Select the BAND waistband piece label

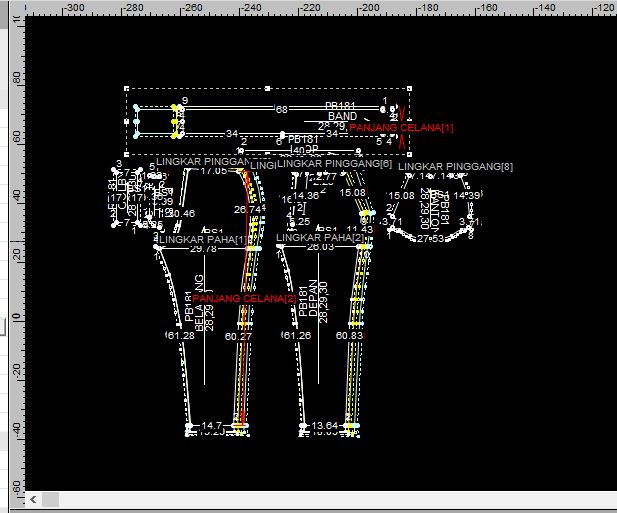[x=342, y=116]
